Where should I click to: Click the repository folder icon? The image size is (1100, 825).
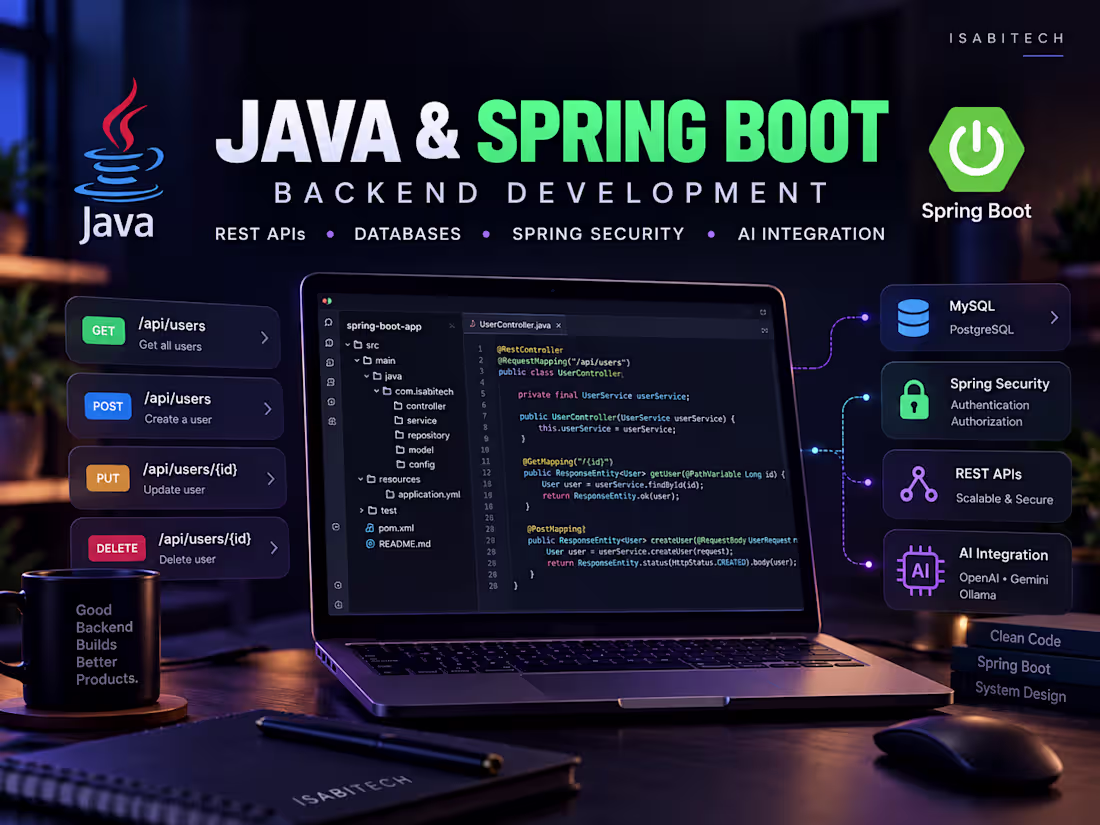[x=399, y=435]
